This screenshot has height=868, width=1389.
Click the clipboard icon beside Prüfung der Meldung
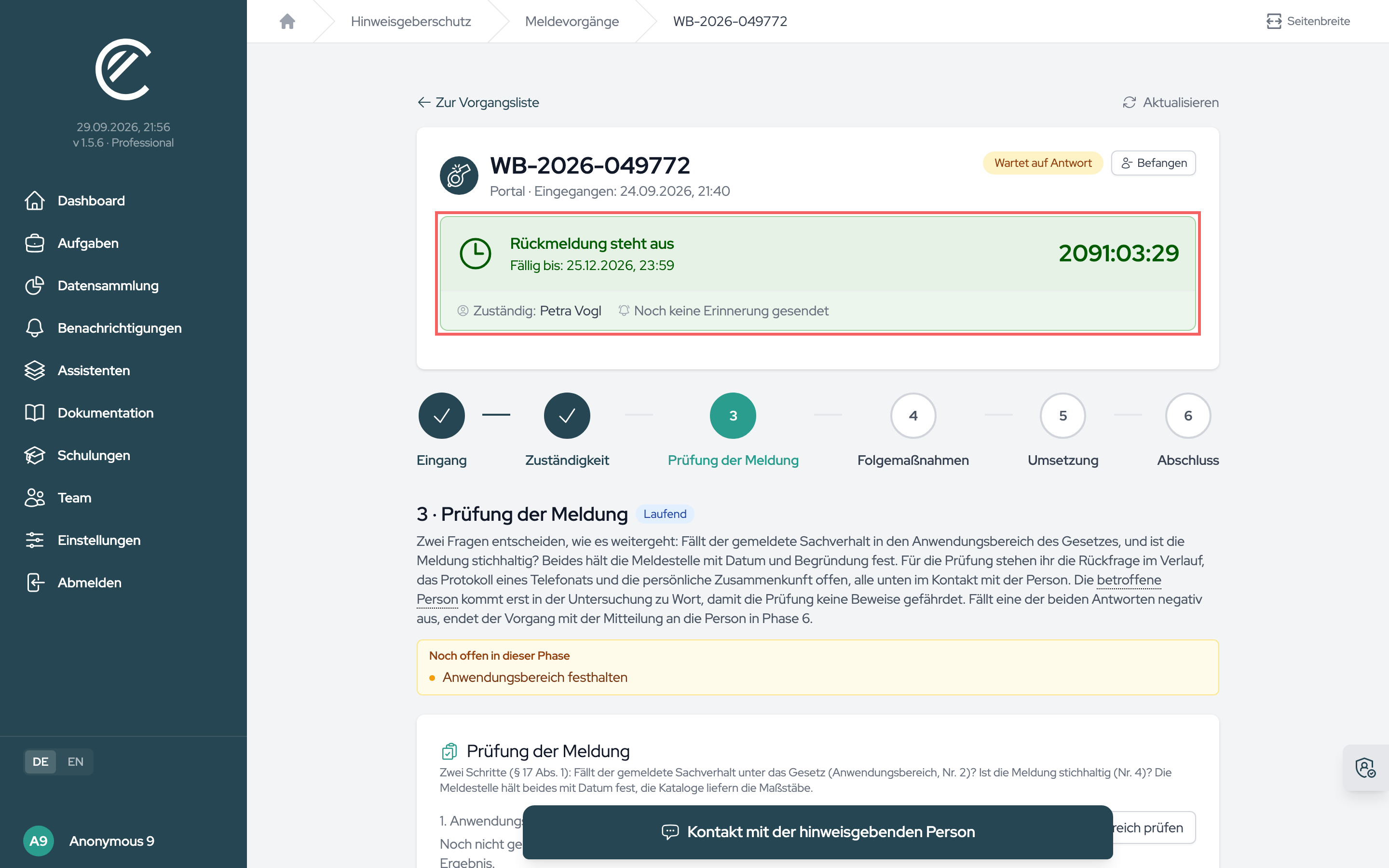pyautogui.click(x=449, y=751)
